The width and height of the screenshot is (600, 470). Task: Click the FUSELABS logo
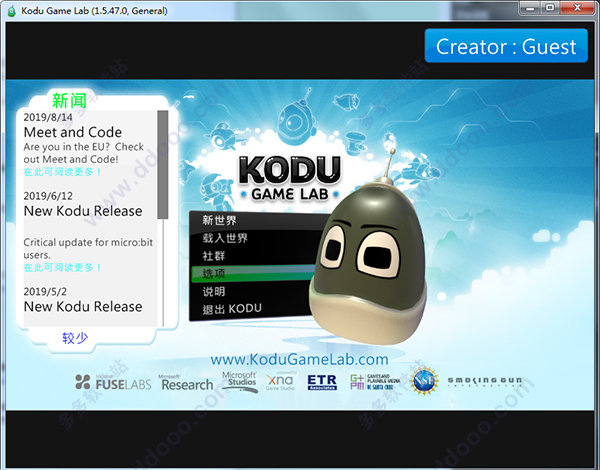click(113, 382)
